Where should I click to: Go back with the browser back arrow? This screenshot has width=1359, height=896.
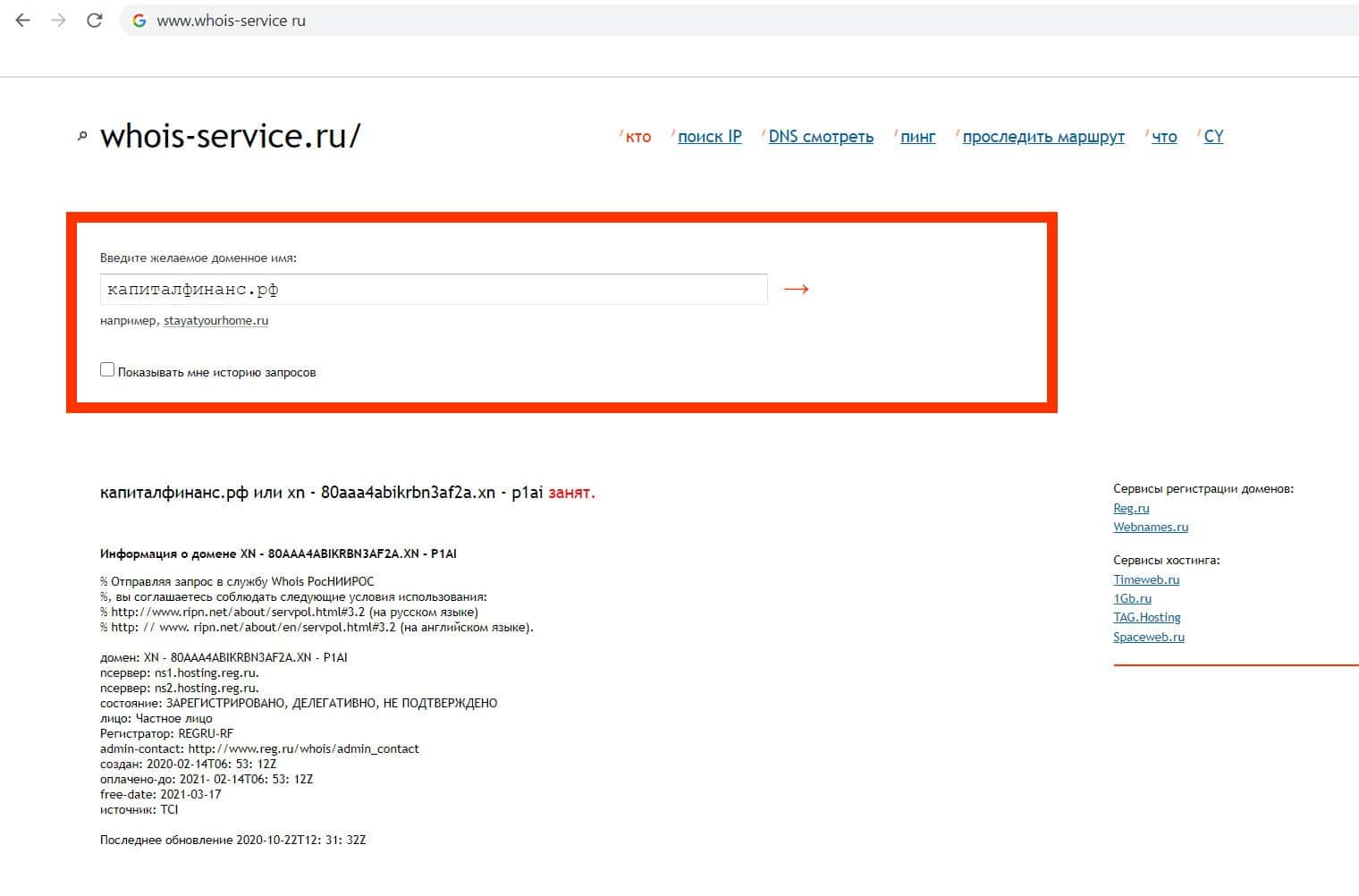[23, 21]
